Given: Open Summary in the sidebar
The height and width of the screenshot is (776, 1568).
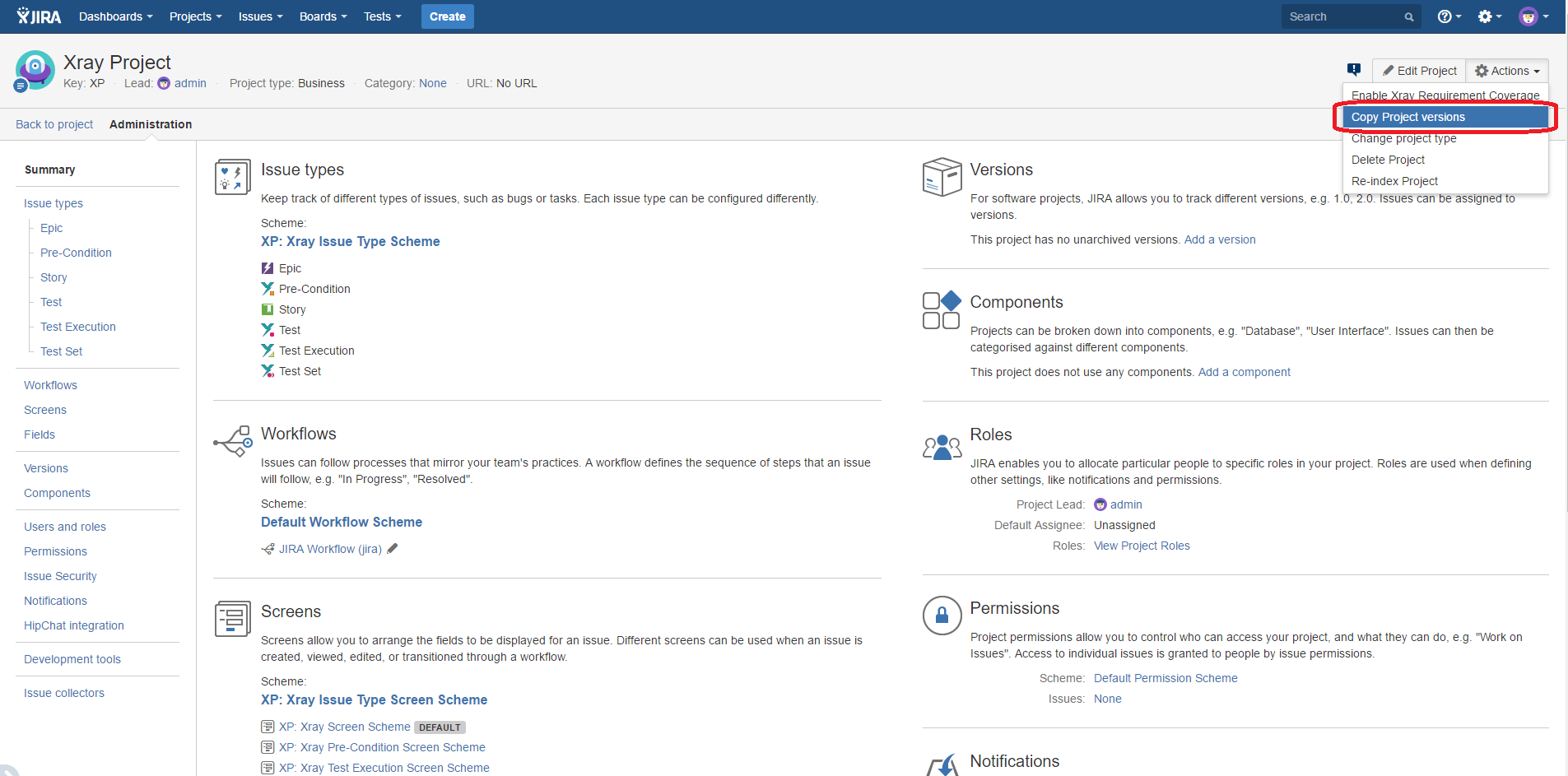Looking at the screenshot, I should pyautogui.click(x=50, y=170).
